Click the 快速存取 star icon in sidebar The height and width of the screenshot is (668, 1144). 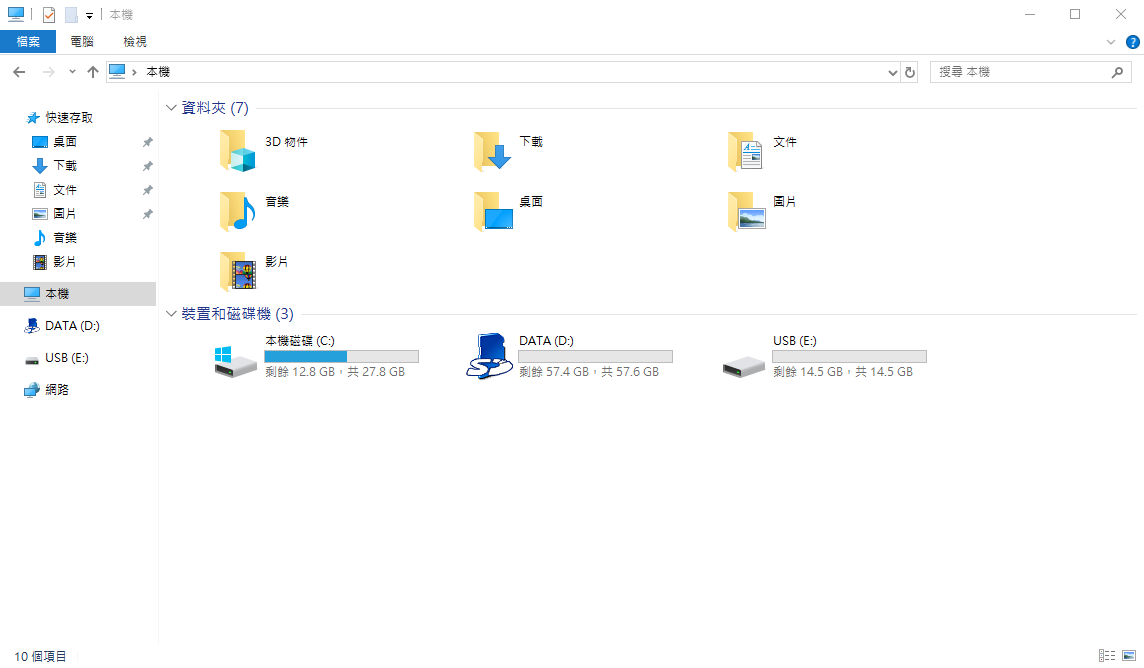click(32, 117)
